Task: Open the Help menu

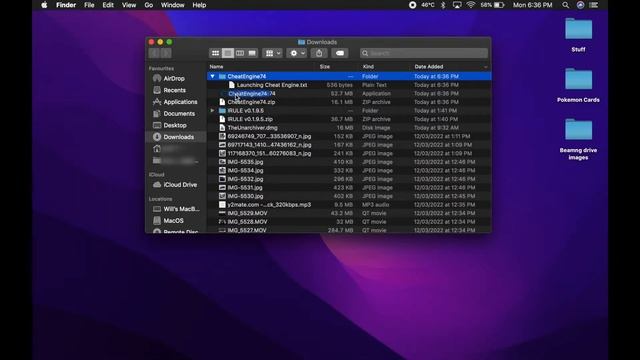Action: 199,5
